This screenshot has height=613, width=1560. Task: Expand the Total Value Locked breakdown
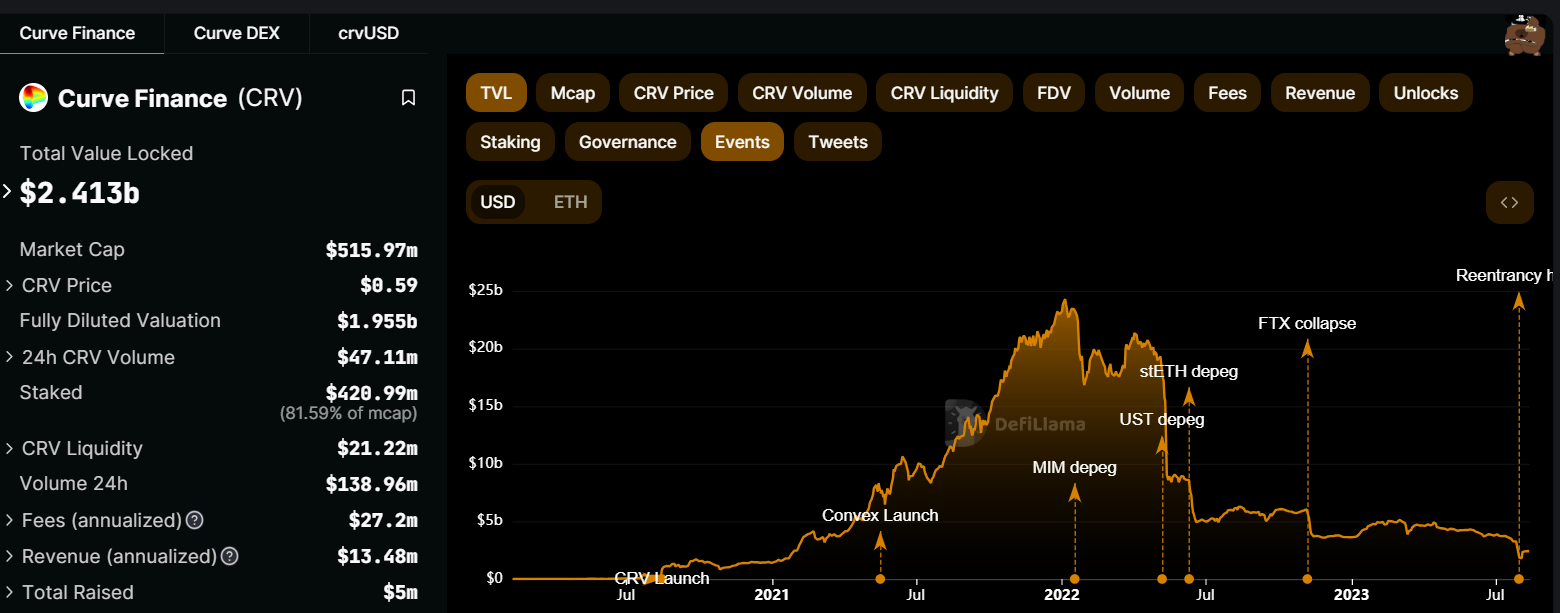click(x=7, y=192)
